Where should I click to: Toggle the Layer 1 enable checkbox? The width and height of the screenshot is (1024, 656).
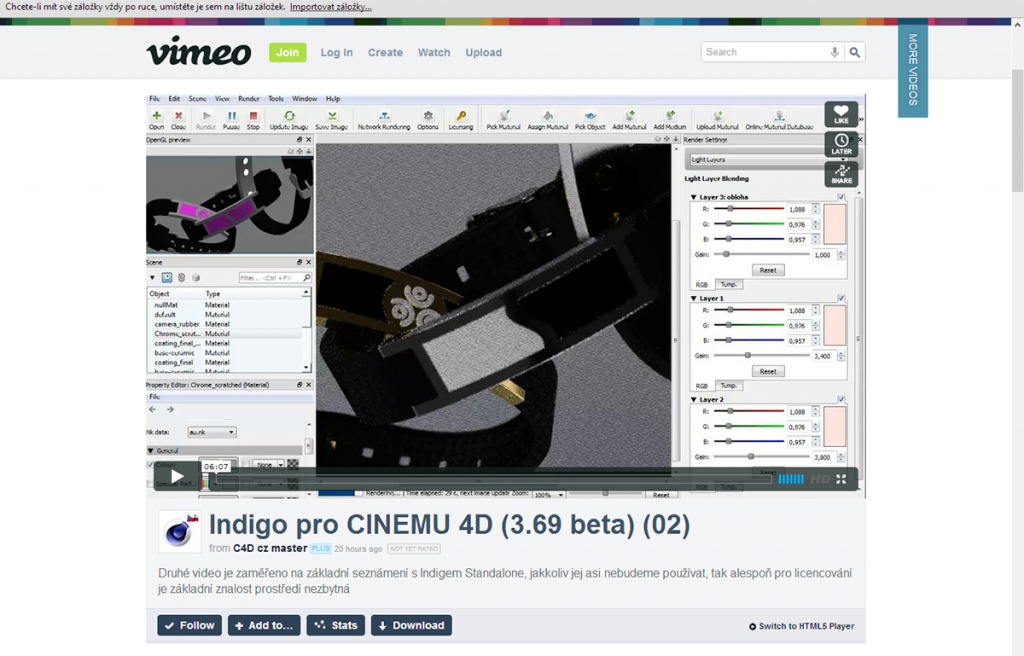click(x=841, y=298)
